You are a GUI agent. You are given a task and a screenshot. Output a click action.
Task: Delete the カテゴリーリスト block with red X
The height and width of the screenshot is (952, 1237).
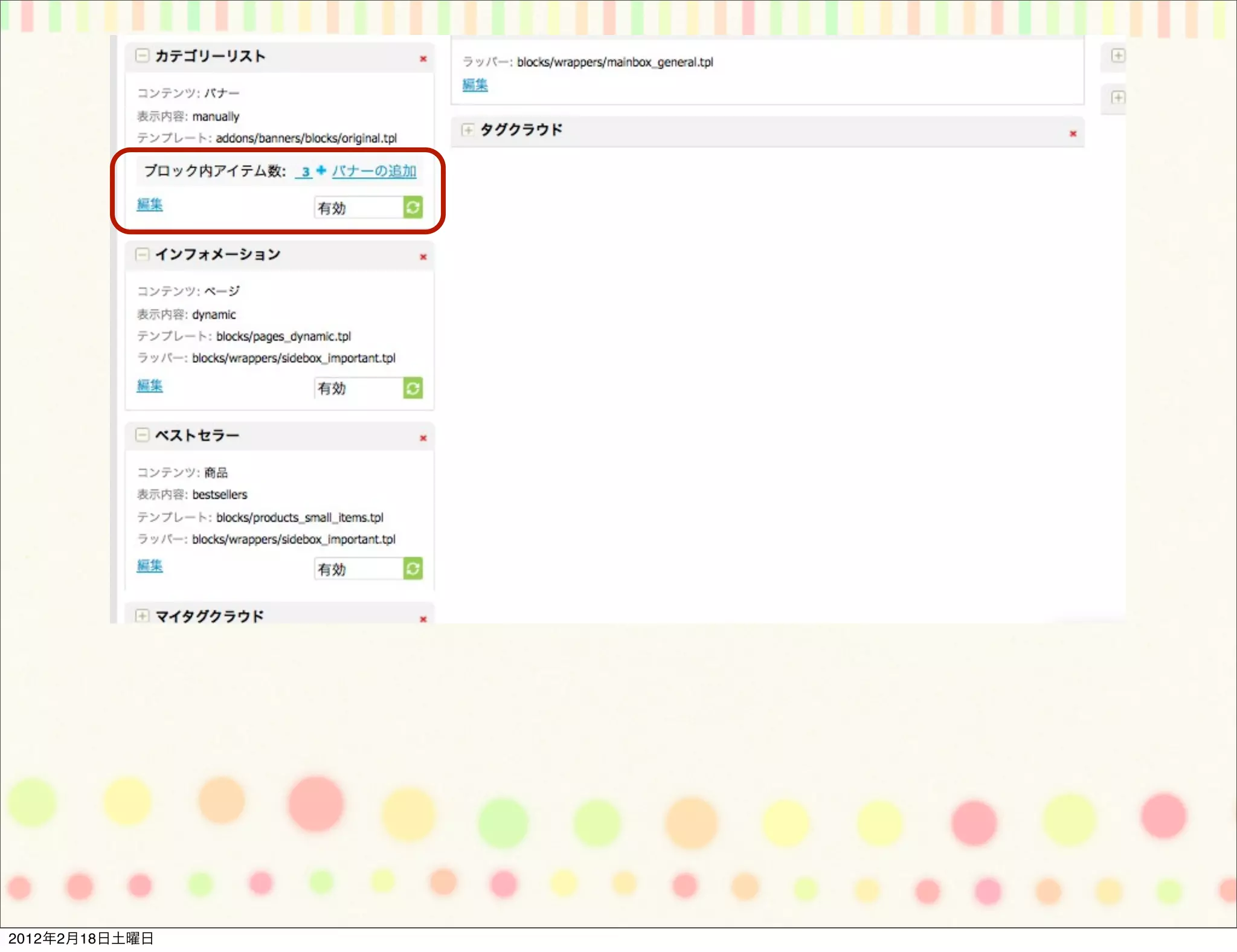pos(423,59)
